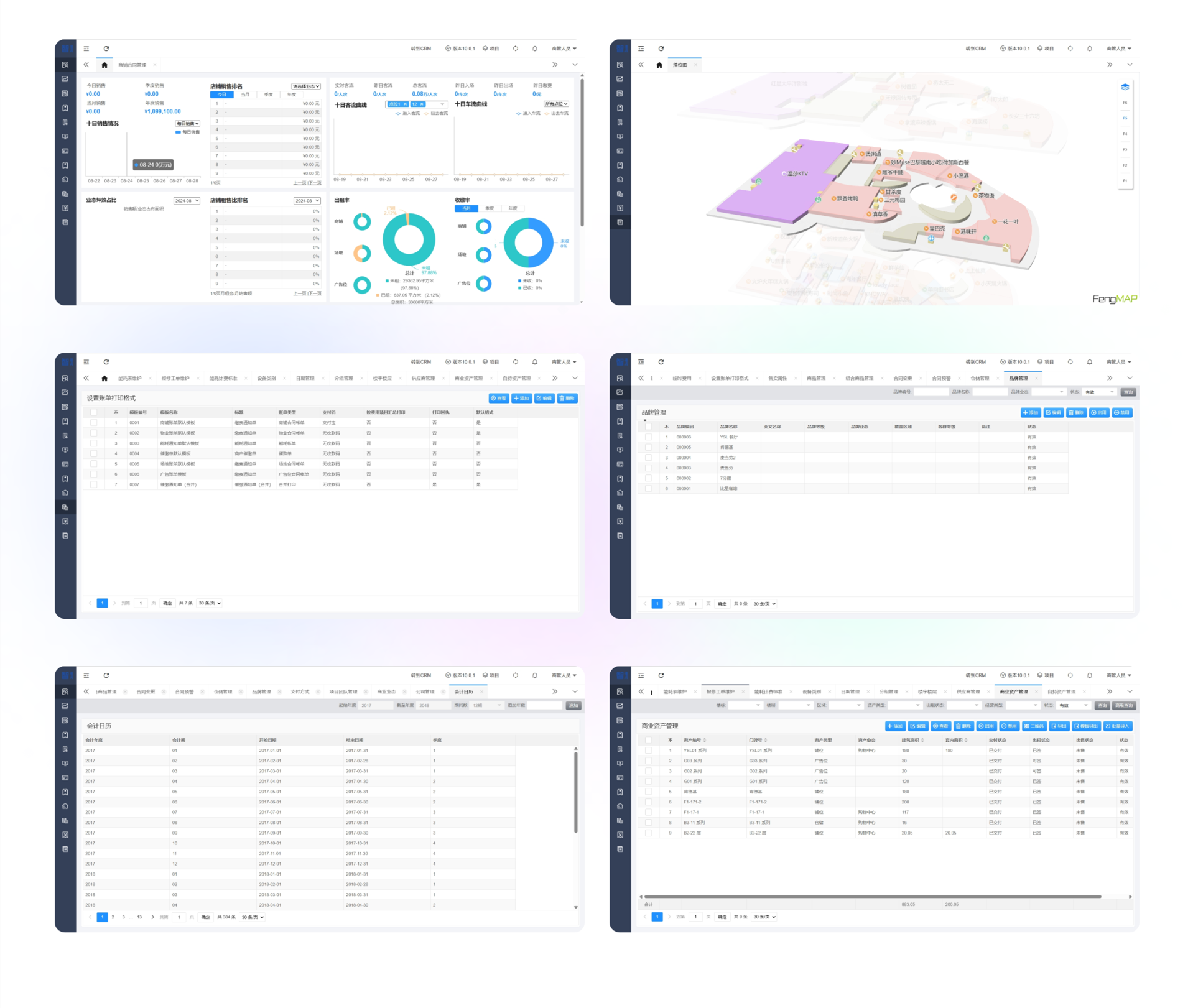Screen dimensions: 1193x1008
Task: Click the bell icon in the 设置账单打印格式 panel header
Action: pos(534,362)
